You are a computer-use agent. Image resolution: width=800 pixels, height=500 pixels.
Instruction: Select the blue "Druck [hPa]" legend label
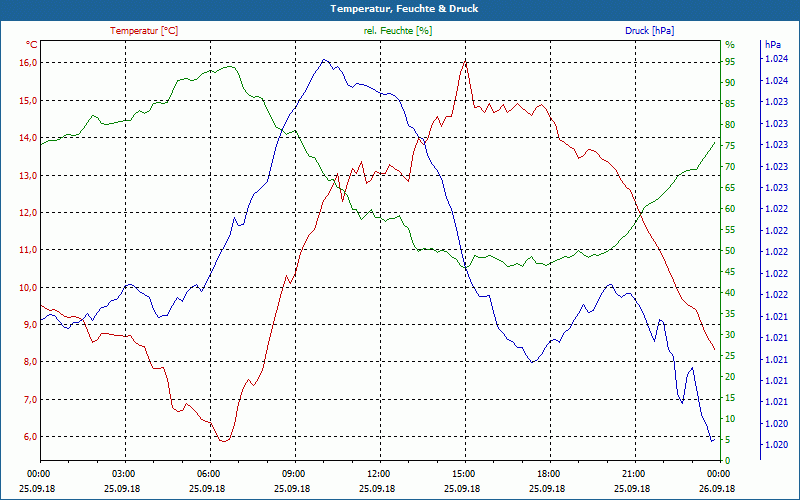tap(649, 31)
